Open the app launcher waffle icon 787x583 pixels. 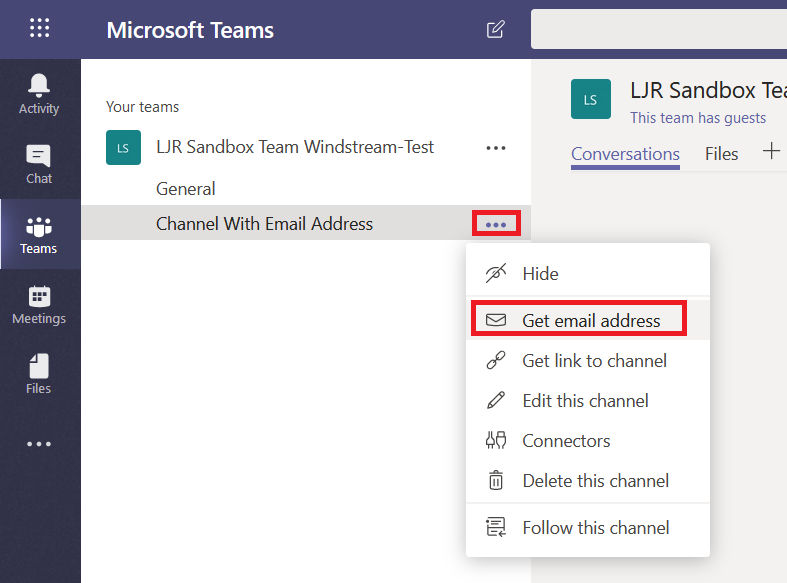[x=39, y=28]
